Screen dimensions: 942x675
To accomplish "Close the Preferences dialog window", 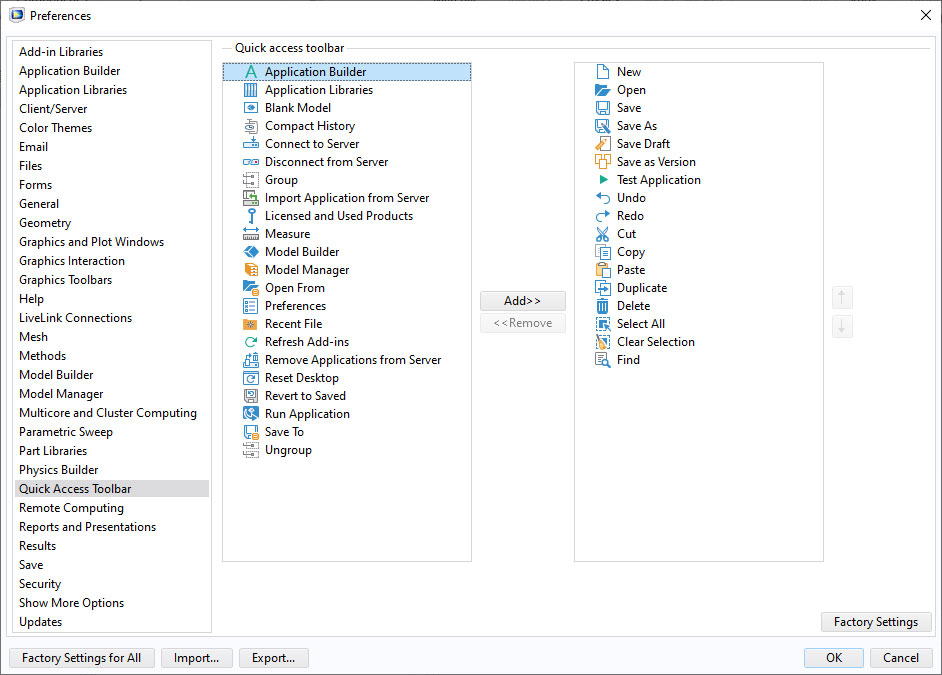I will point(924,15).
